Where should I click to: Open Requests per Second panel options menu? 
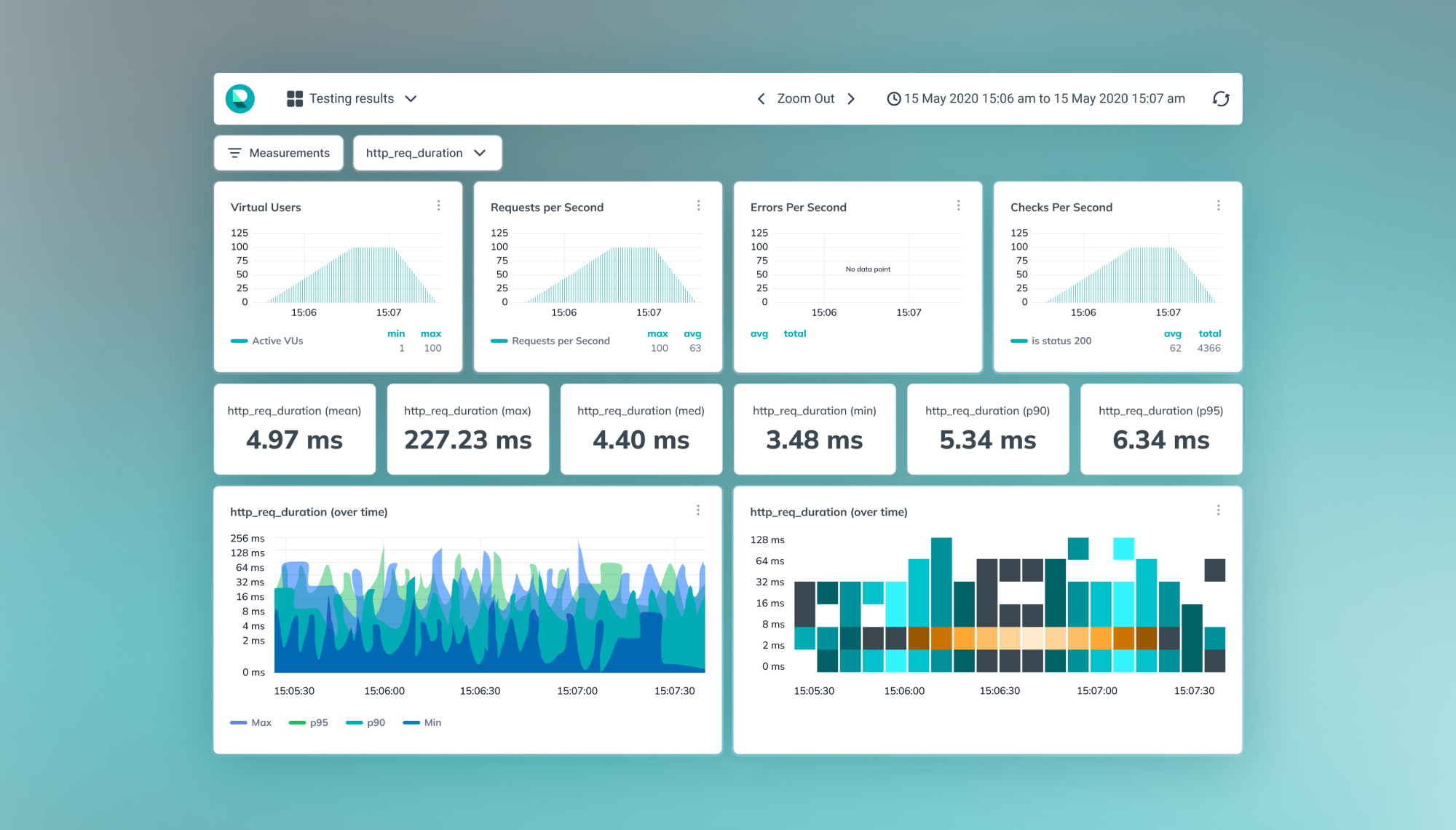698,206
